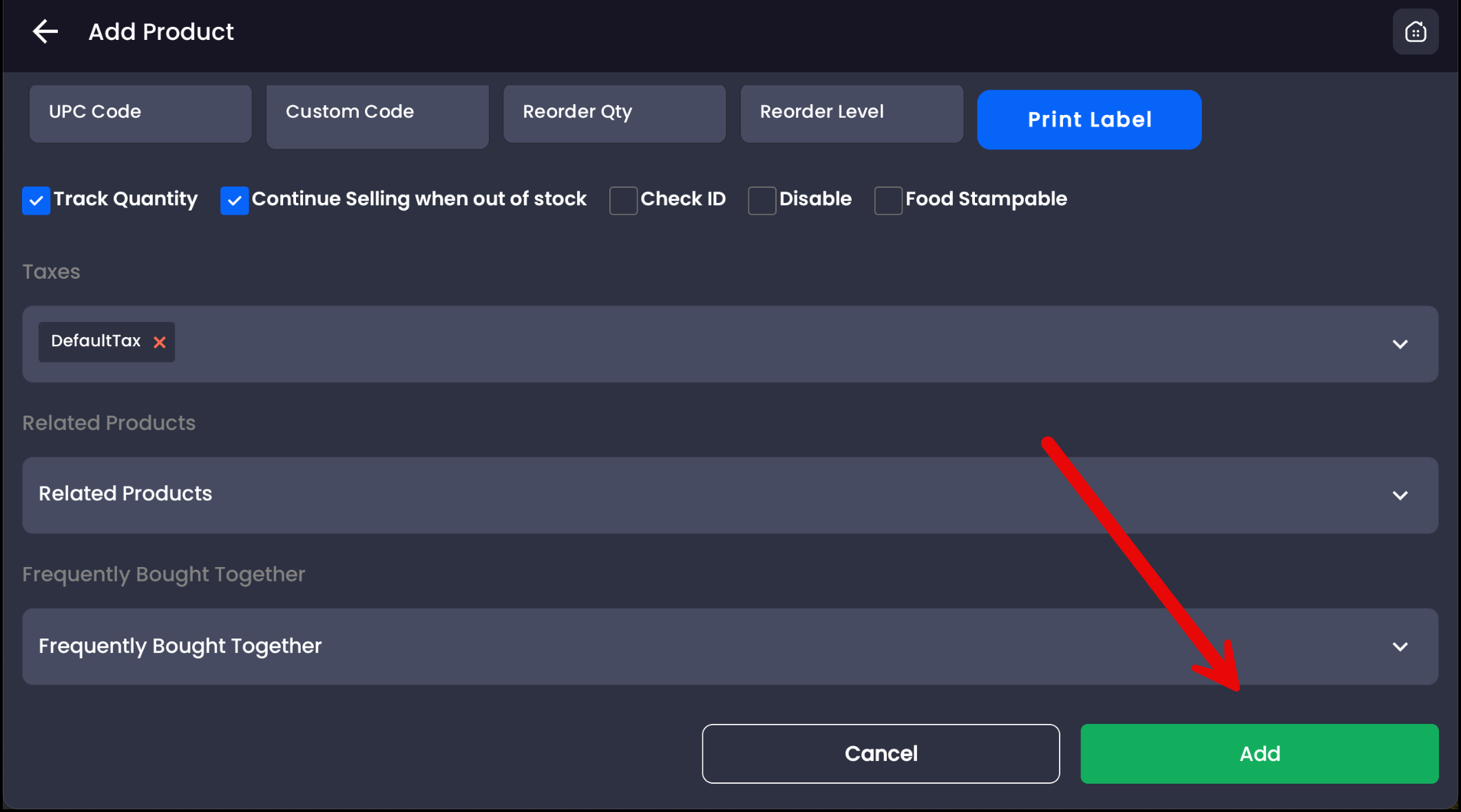Enable the Food Stampable checkbox
The image size is (1461, 812).
tap(887, 200)
